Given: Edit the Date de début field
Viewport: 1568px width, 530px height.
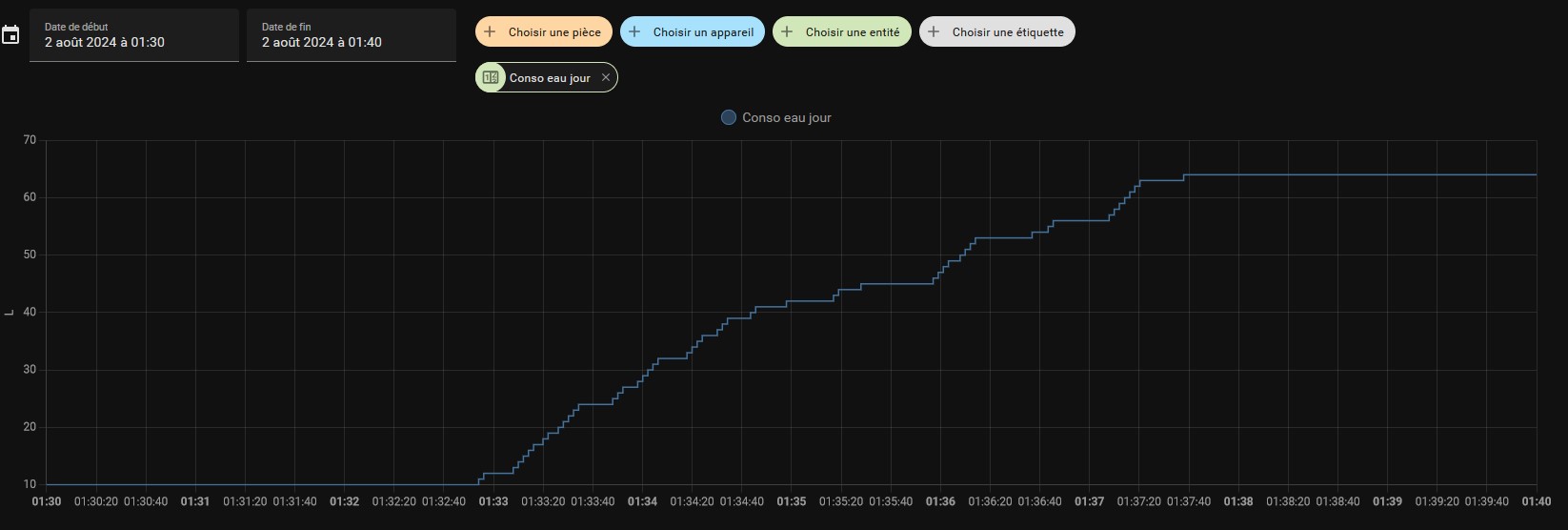Looking at the screenshot, I should 134,35.
